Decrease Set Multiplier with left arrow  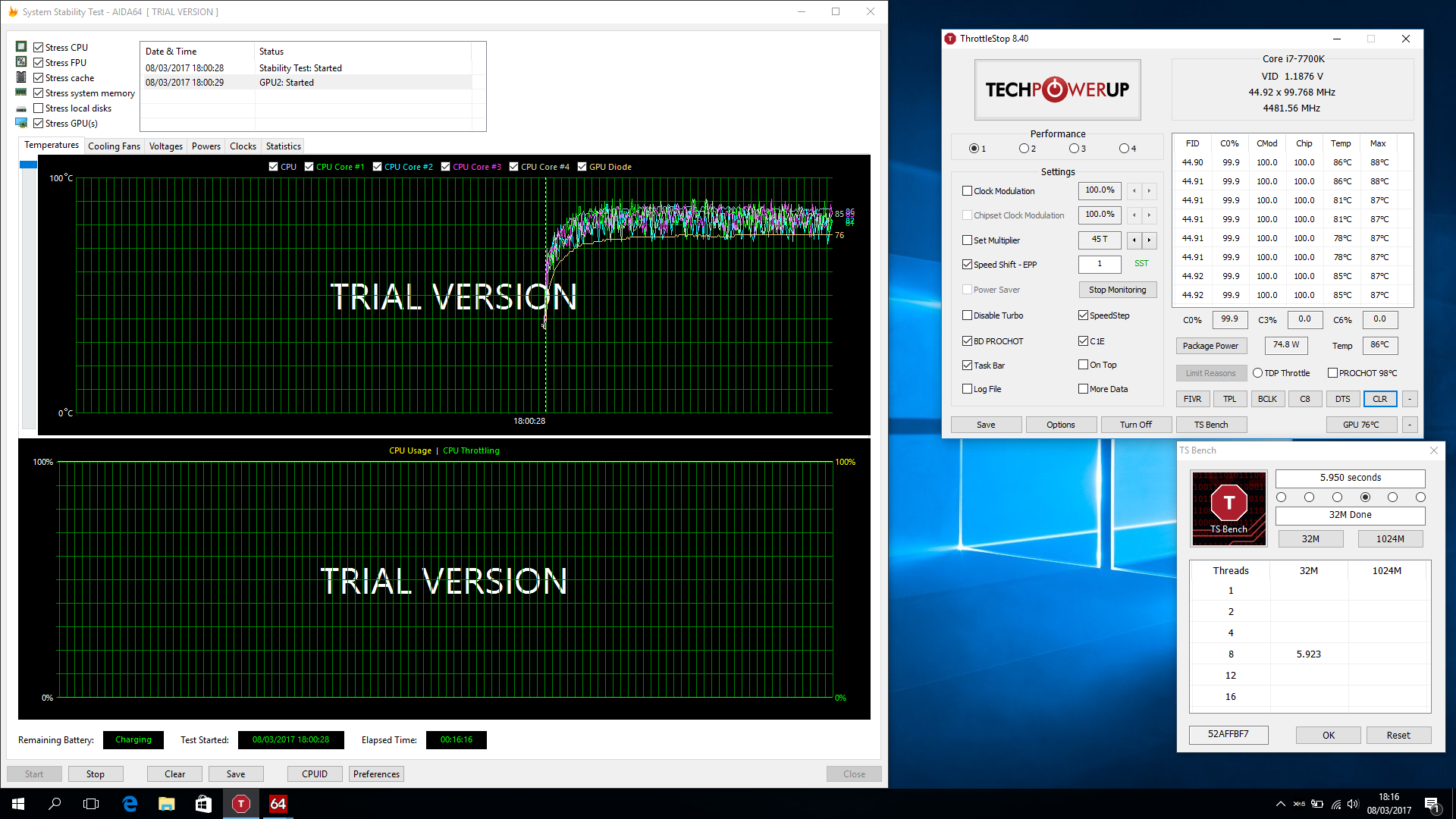[1134, 240]
